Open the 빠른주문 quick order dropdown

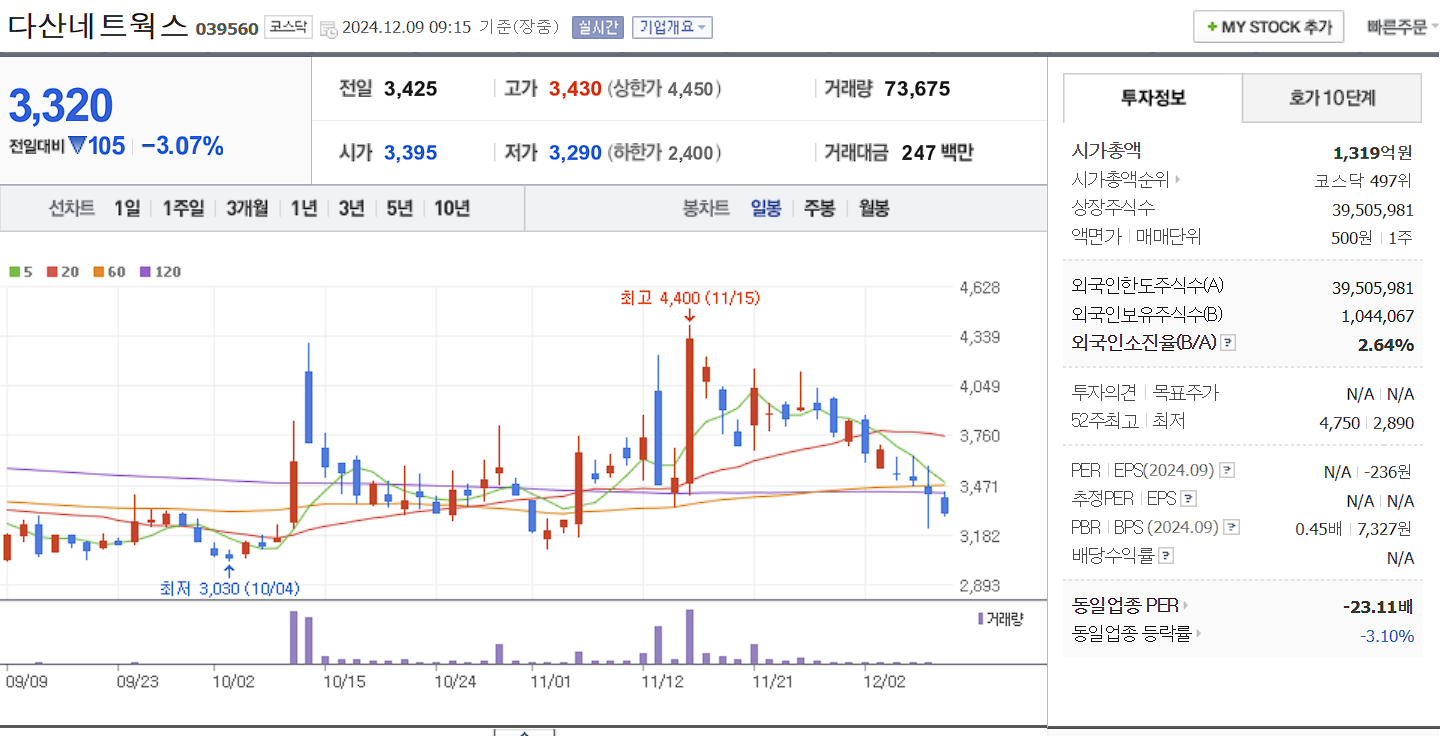click(1403, 27)
